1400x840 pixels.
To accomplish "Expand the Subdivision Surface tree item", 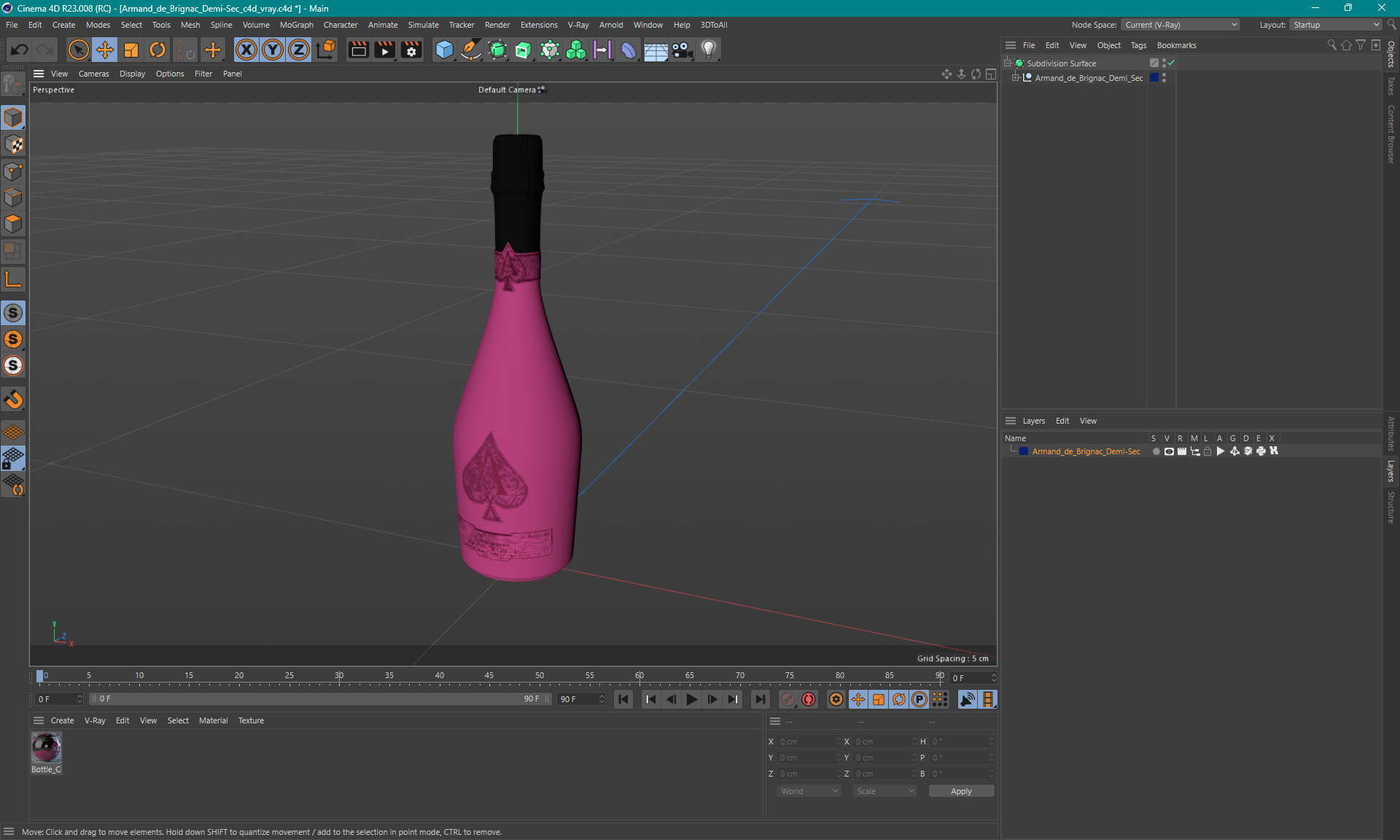I will 1008,63.
